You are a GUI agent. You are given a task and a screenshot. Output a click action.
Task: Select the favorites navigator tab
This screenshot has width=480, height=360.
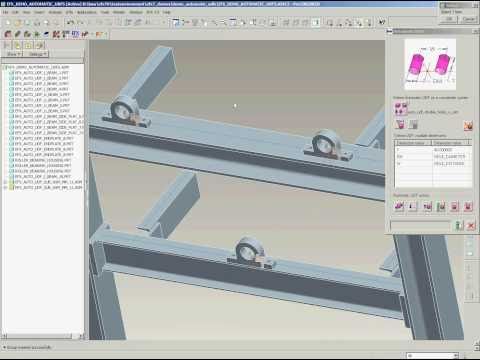pyautogui.click(x=29, y=45)
